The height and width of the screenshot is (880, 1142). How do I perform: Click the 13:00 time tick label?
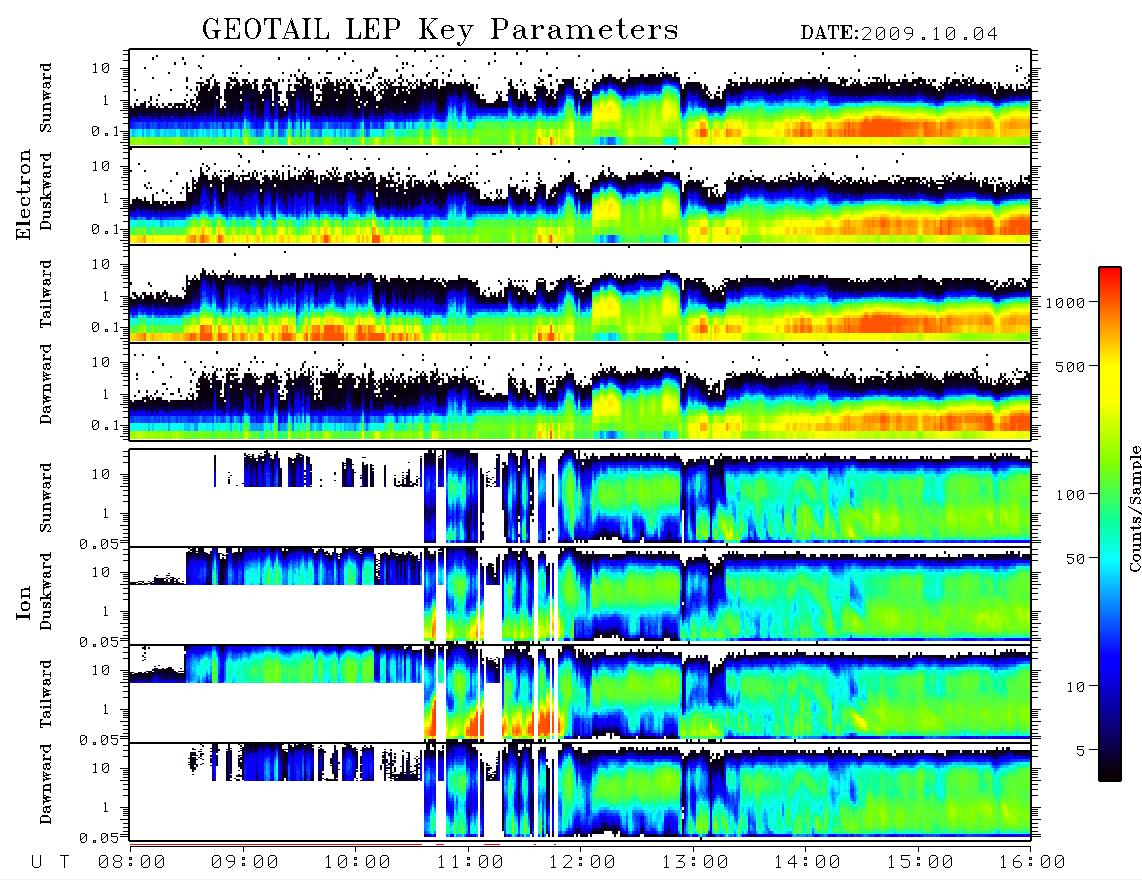pos(695,862)
